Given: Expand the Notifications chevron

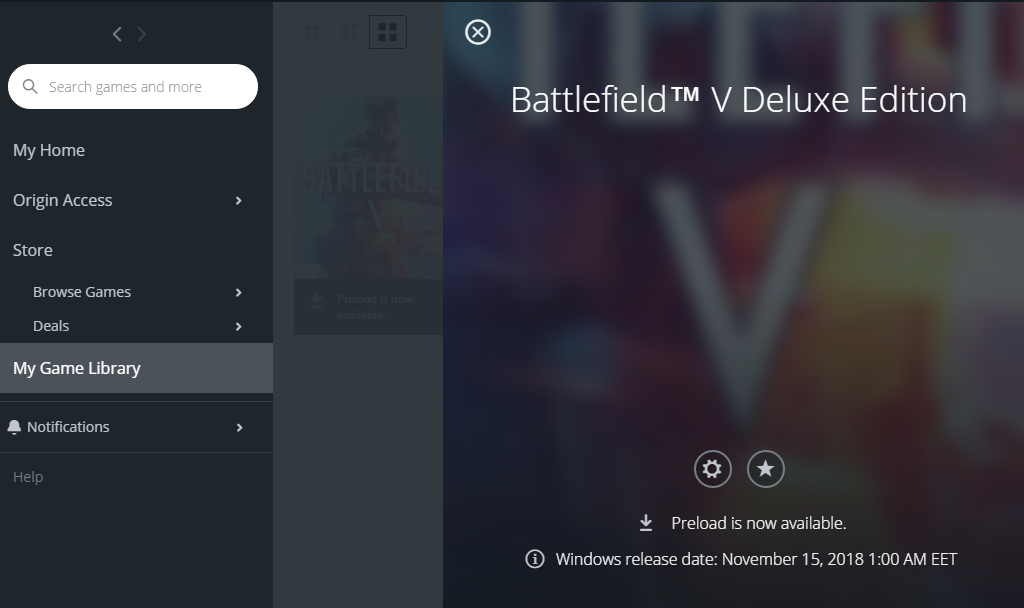Looking at the screenshot, I should click(x=239, y=427).
